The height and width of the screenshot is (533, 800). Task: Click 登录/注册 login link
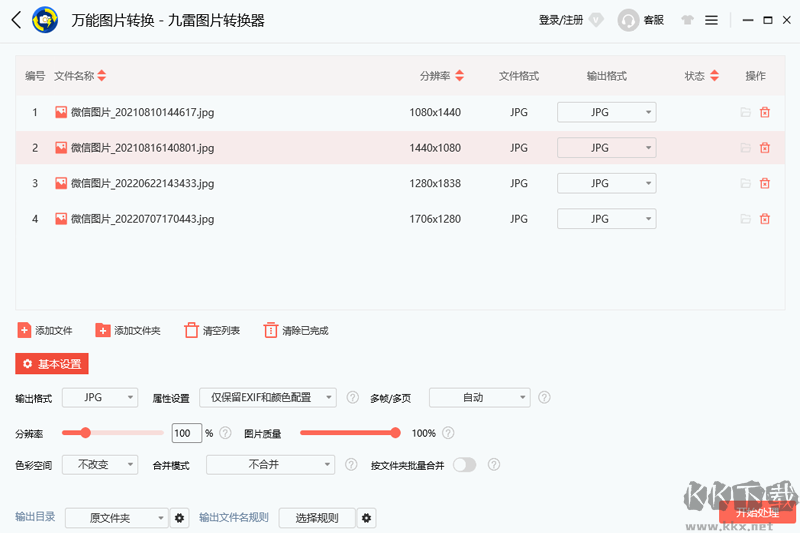(x=561, y=20)
